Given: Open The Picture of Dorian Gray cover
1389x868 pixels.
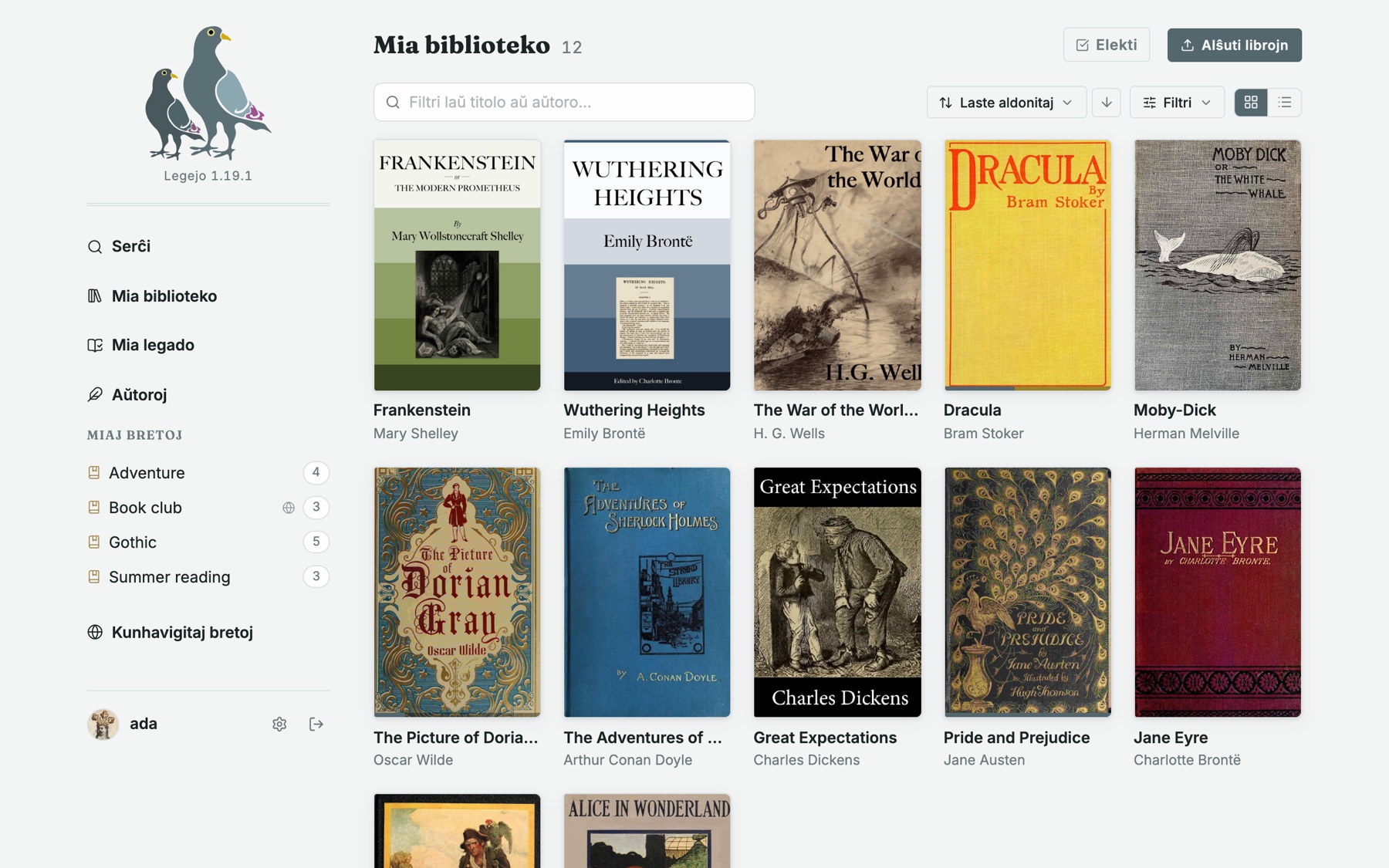Looking at the screenshot, I should pyautogui.click(x=457, y=592).
